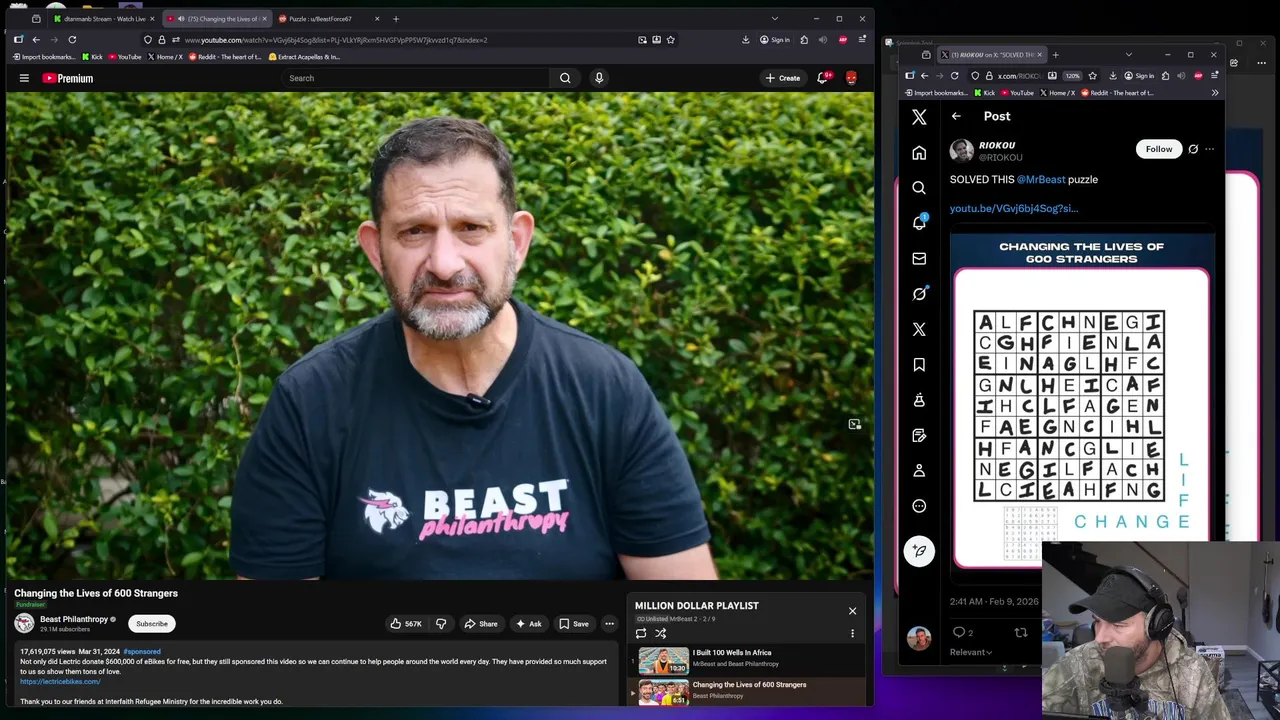The height and width of the screenshot is (720, 1280).
Task: Focus the YouTube search field
Action: coord(415,78)
